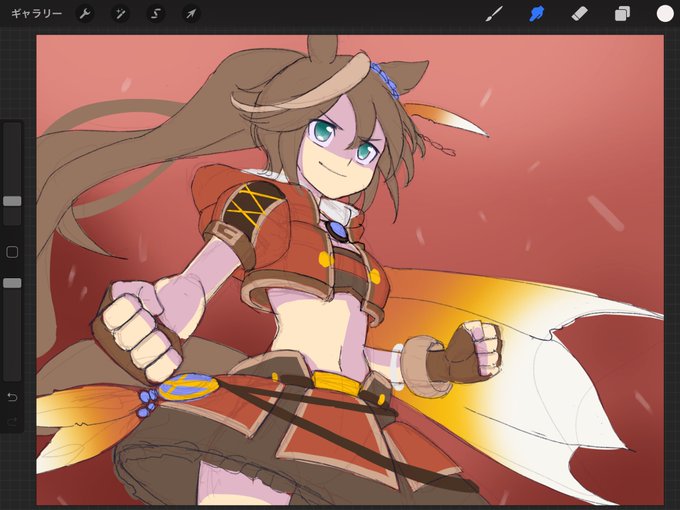Tap the brush size slider handle
Image resolution: width=680 pixels, height=510 pixels.
[12, 201]
